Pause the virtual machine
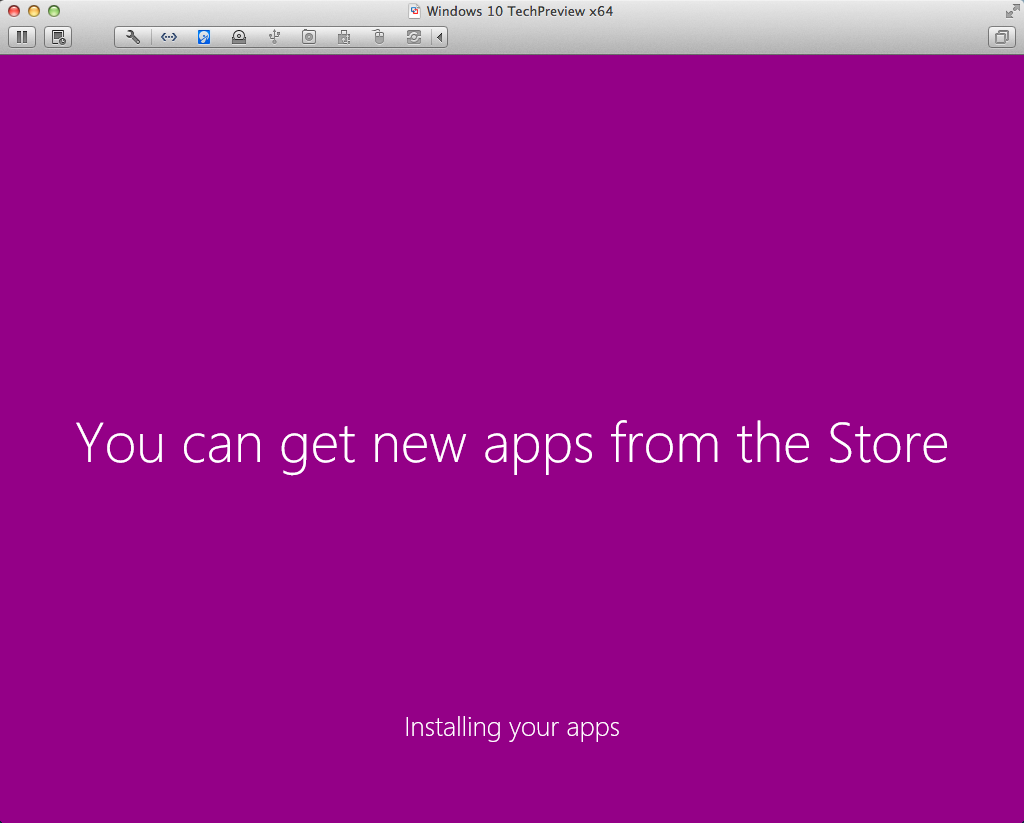 tap(22, 37)
